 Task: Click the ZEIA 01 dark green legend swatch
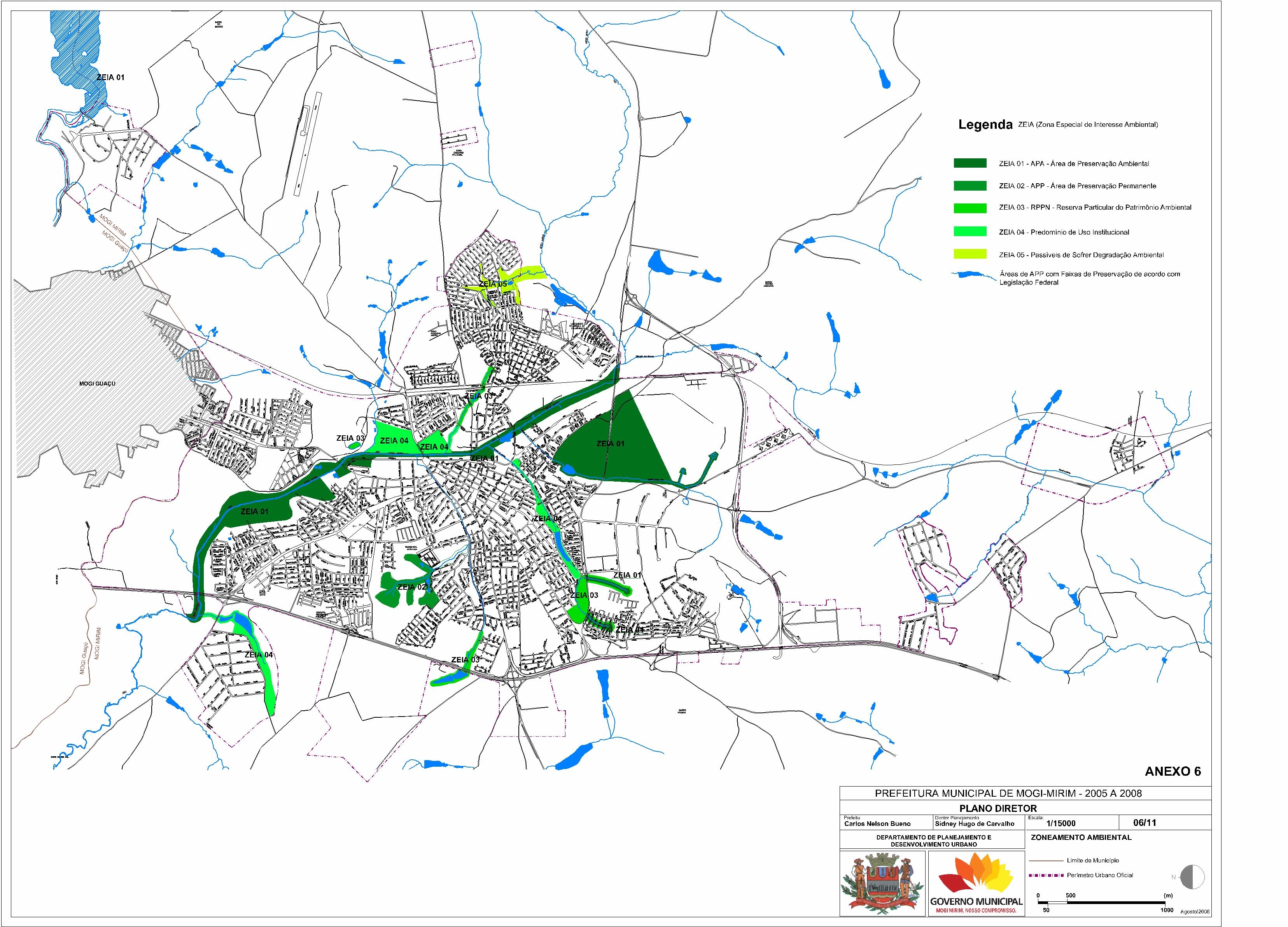coord(970,164)
